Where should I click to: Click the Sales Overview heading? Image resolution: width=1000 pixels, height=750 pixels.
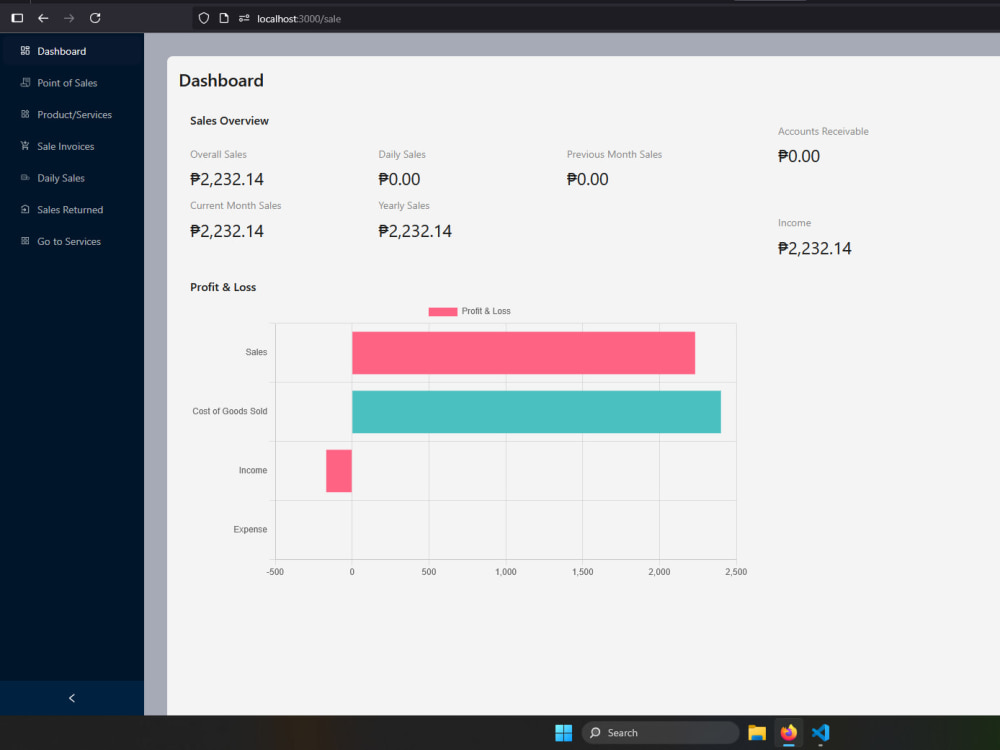pyautogui.click(x=229, y=121)
